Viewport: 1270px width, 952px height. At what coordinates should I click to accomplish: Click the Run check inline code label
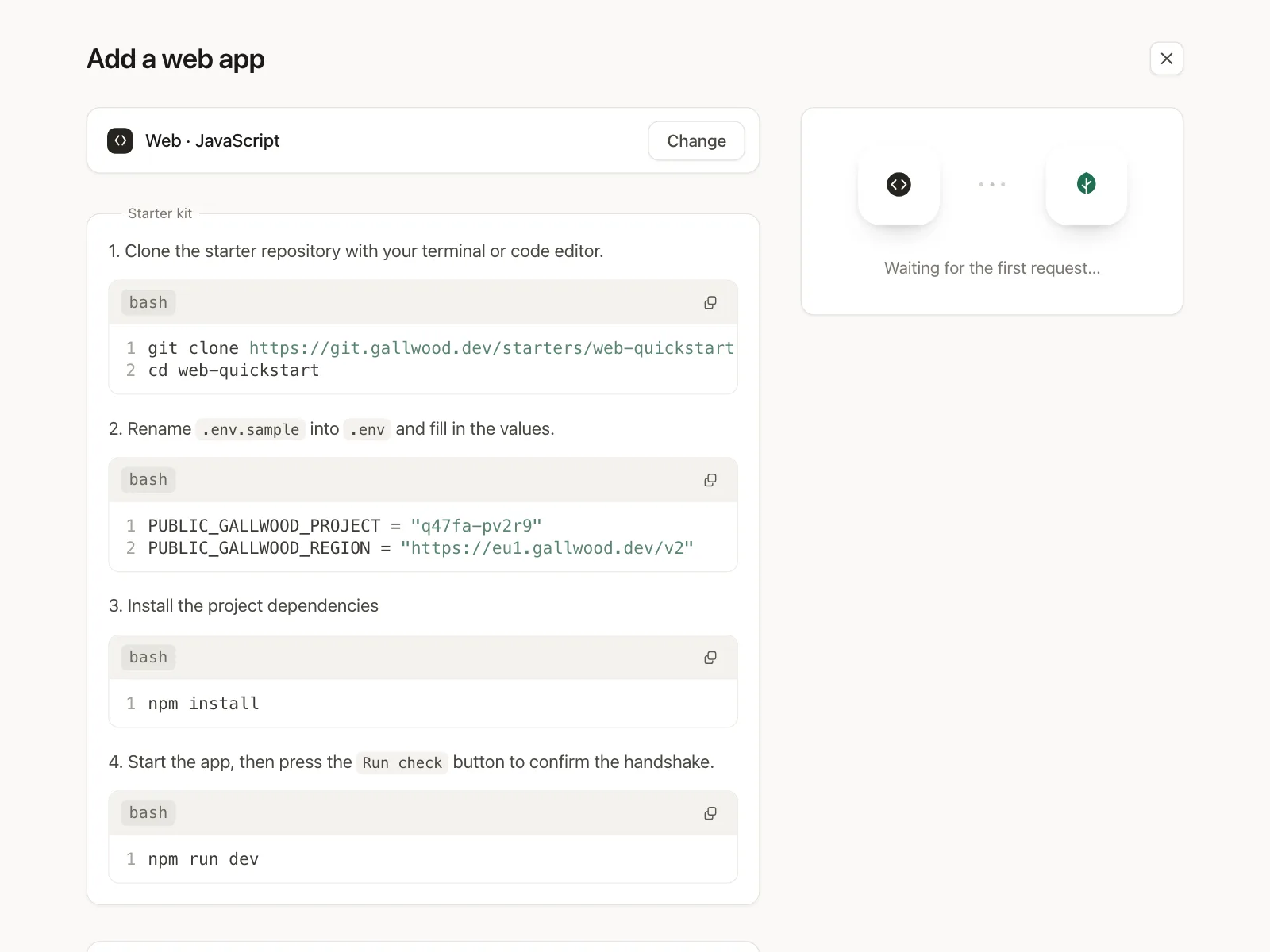[x=402, y=762]
